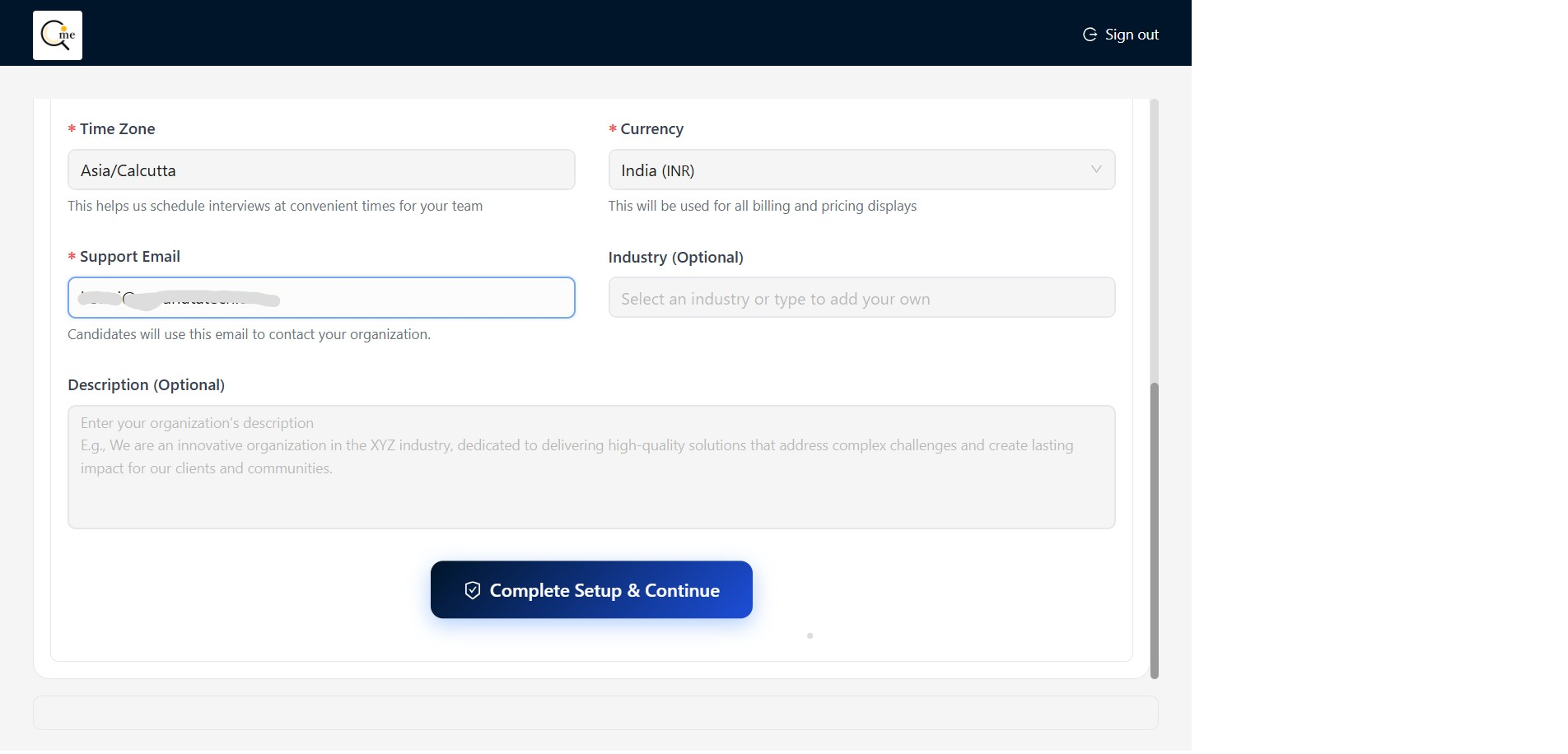The height and width of the screenshot is (754, 1568).
Task: Select the India (INR) currency value
Action: click(657, 170)
